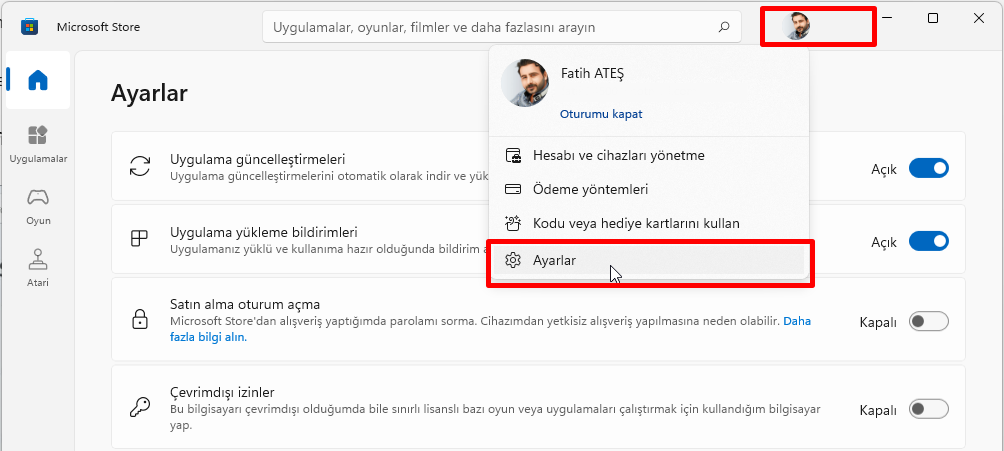Click the Hesabı ve cihazları yönetme icon
1004x451 pixels.
(513, 155)
